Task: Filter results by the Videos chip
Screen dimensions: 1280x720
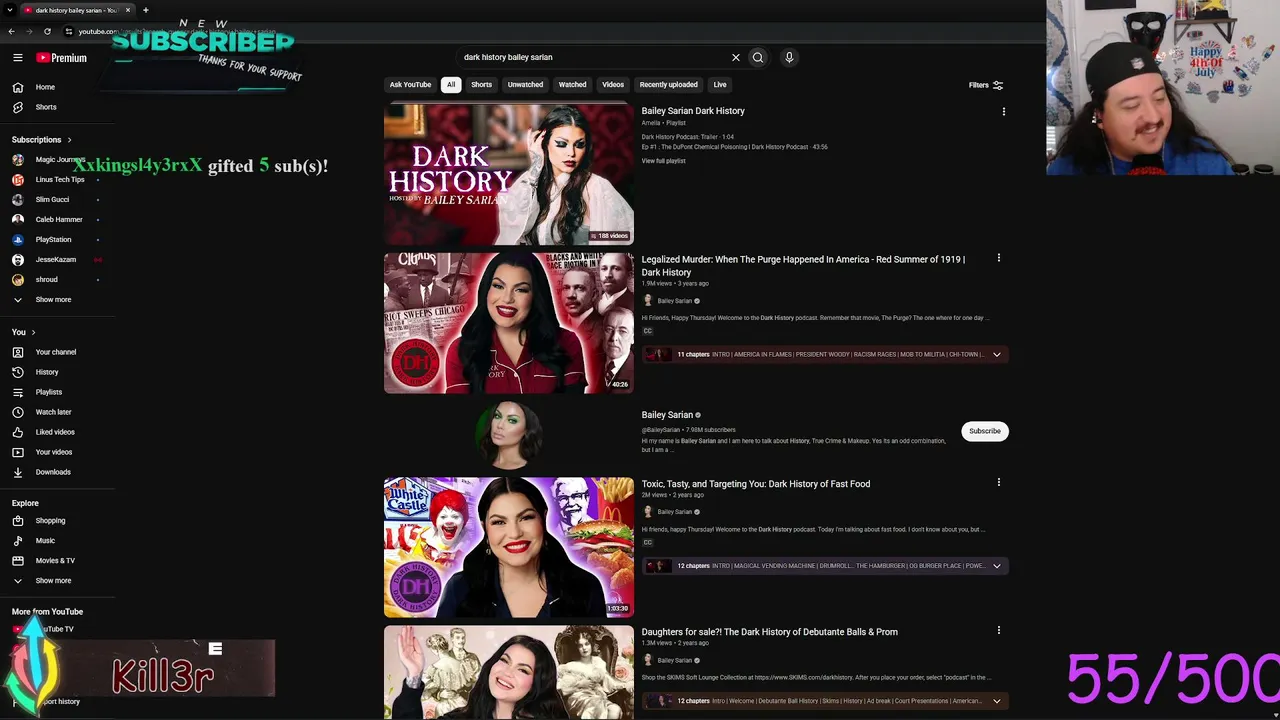Action: tap(613, 85)
